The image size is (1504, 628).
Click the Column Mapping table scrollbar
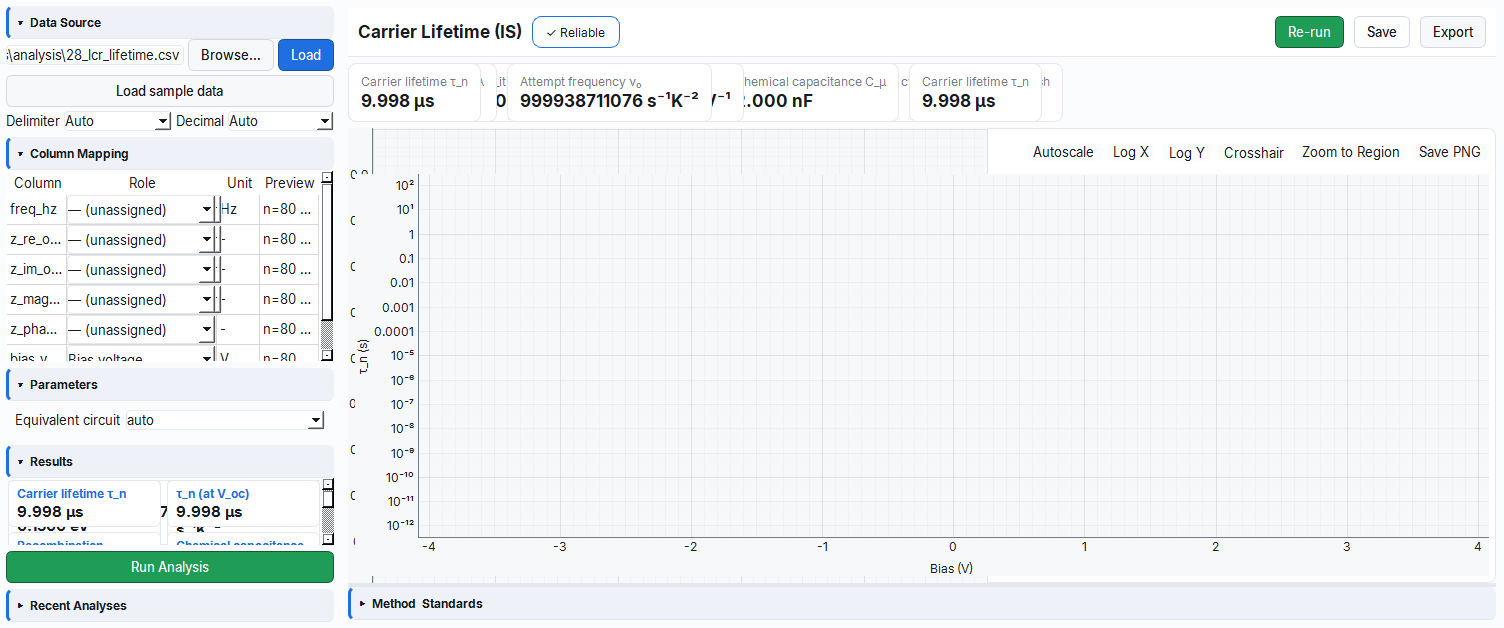[x=326, y=266]
